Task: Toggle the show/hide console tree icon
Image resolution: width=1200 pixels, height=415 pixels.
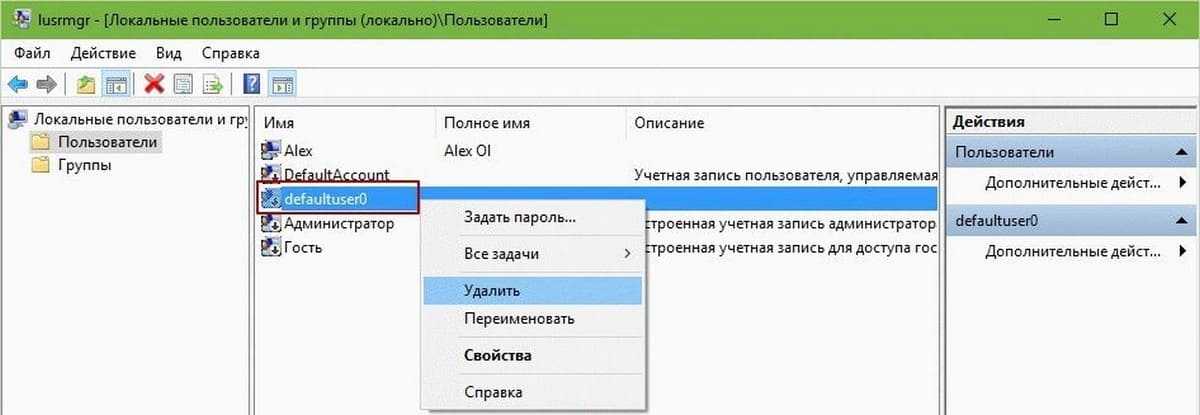Action: [115, 84]
